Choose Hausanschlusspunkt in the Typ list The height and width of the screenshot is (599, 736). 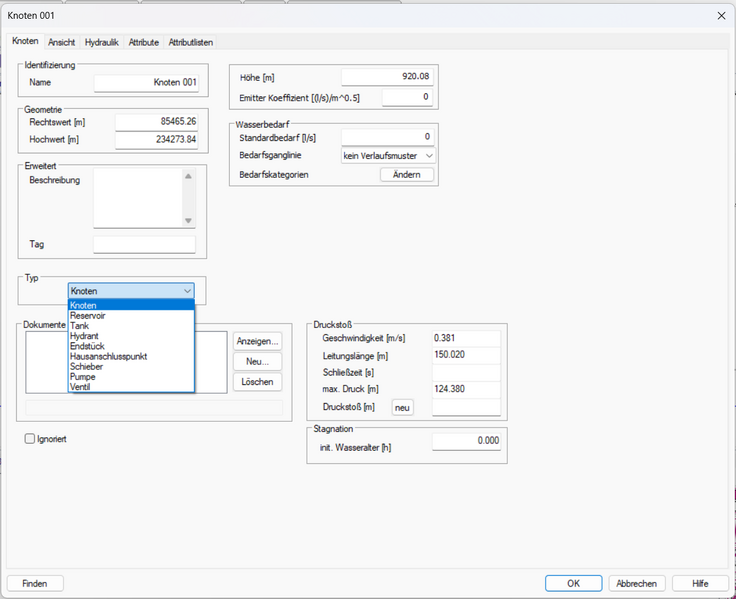pyautogui.click(x=131, y=356)
